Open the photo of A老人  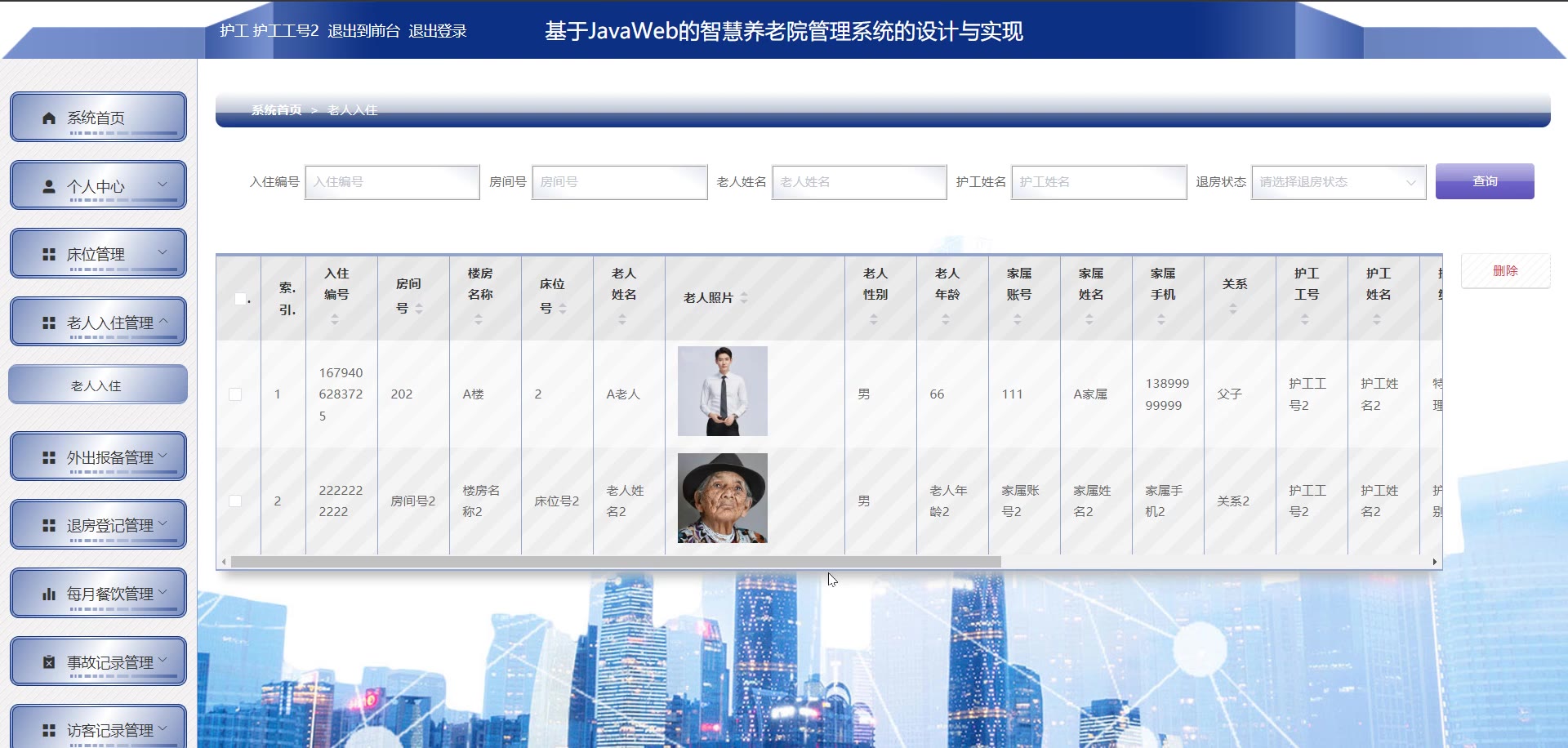click(x=723, y=391)
